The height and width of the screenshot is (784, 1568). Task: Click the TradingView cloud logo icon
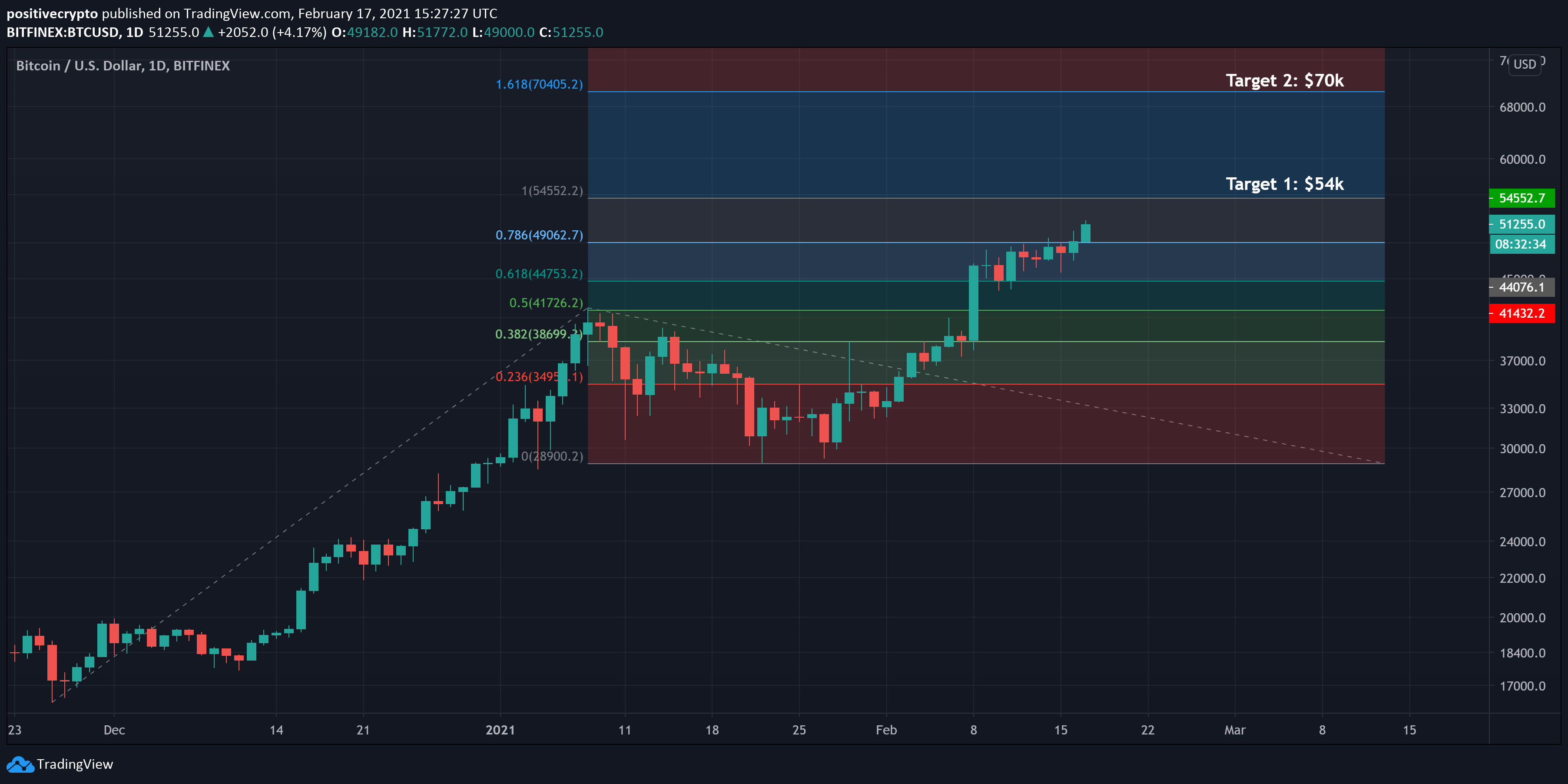[x=20, y=764]
